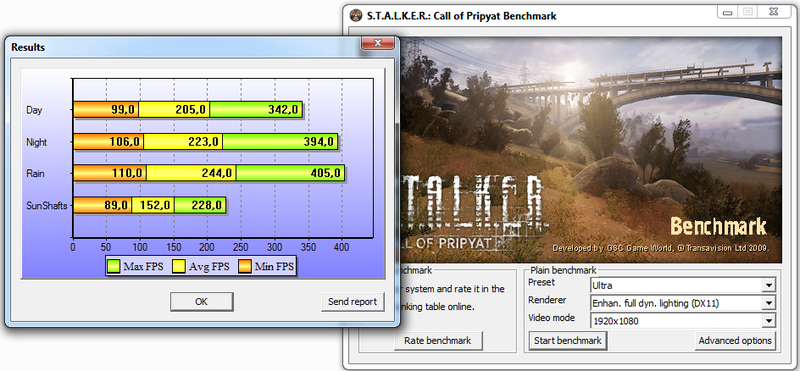Click the SunShafts min FPS orange bar
Viewport: 800px width, 371px height.
coord(103,205)
